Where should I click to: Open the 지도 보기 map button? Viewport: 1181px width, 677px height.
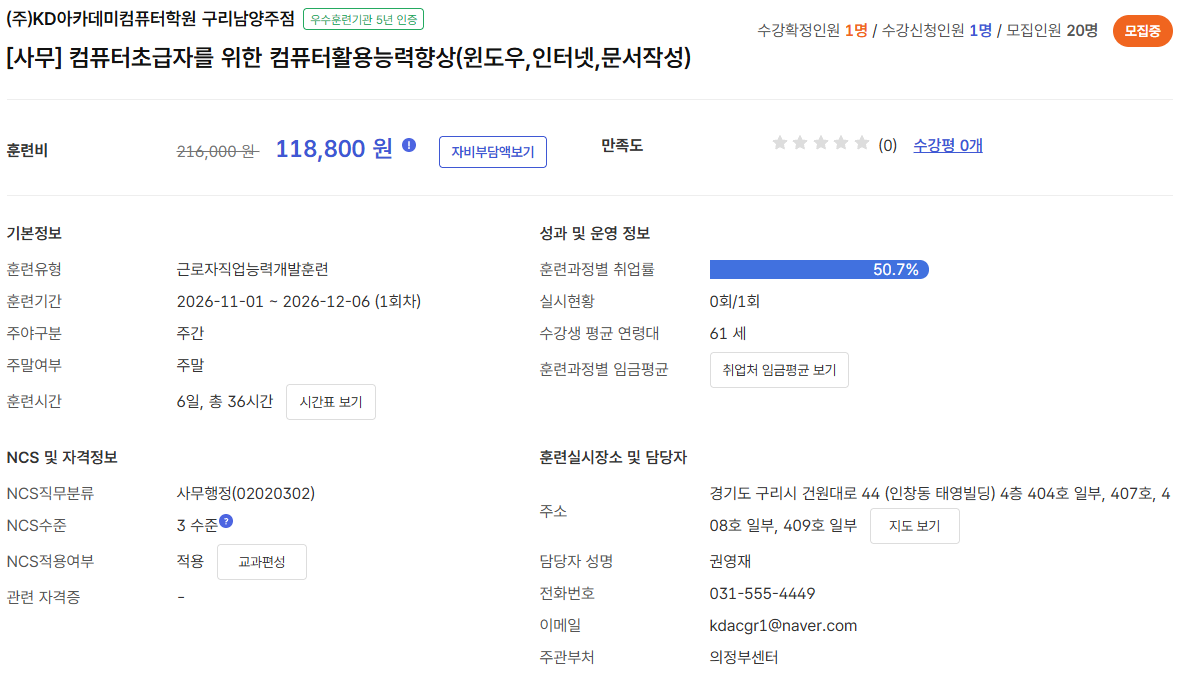pyautogui.click(x=914, y=526)
